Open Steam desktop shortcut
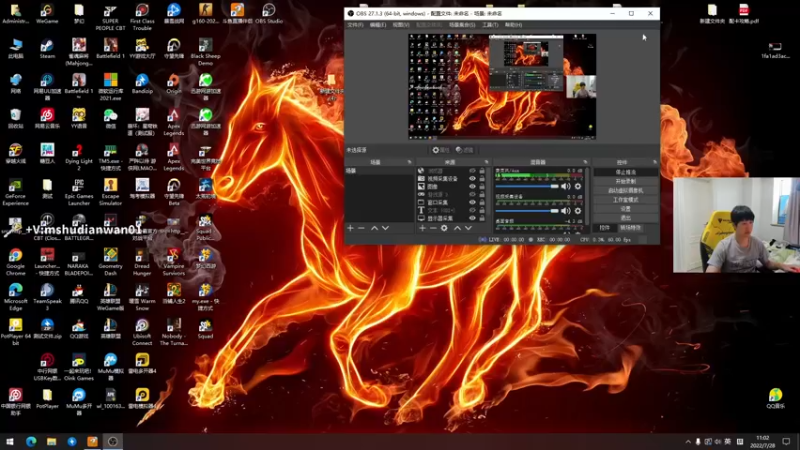This screenshot has height=450, width=800. 47,48
